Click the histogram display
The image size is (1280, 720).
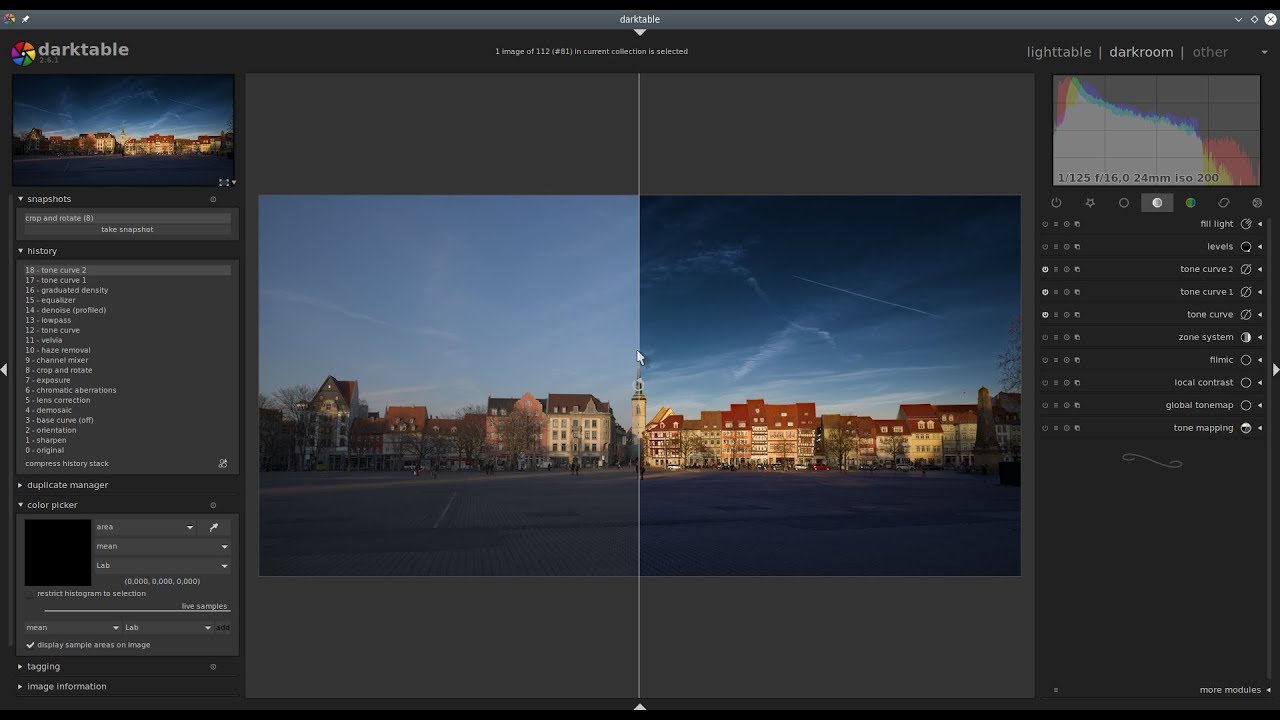pyautogui.click(x=1156, y=130)
